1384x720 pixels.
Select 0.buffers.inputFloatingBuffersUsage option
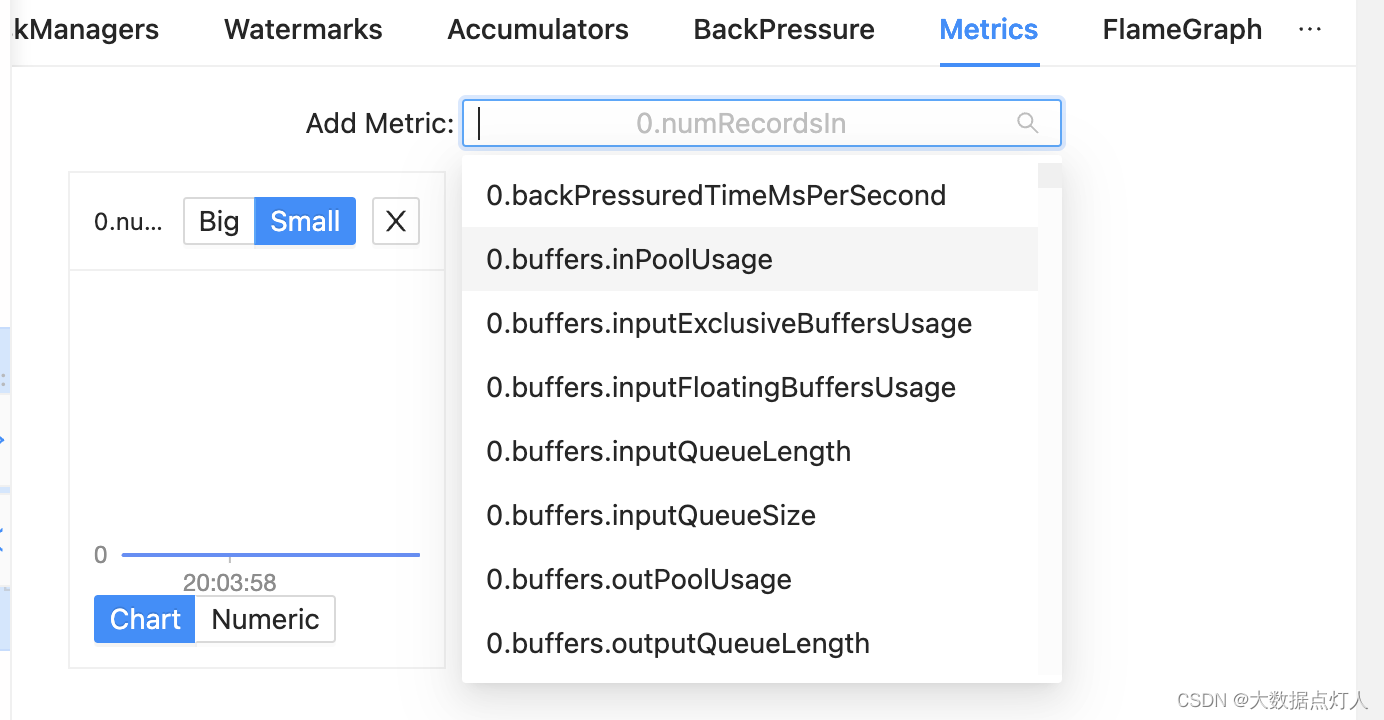tap(721, 387)
